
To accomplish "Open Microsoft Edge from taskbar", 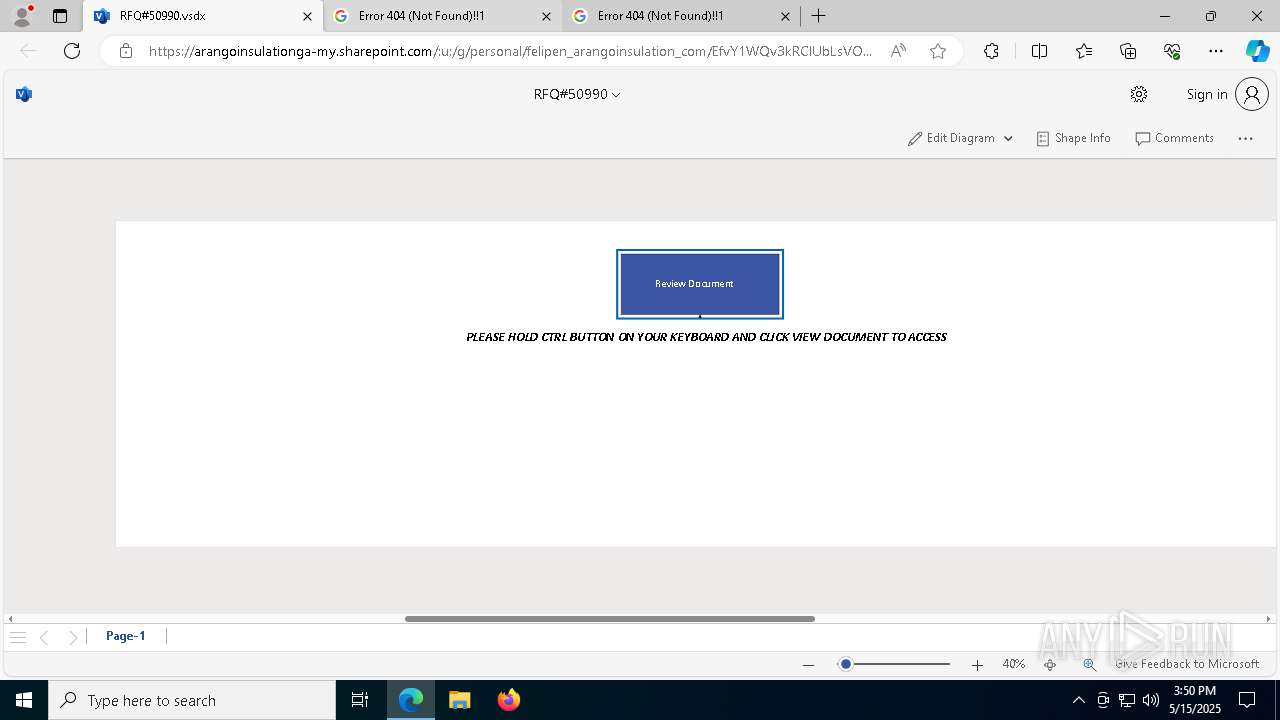I will tap(411, 700).
